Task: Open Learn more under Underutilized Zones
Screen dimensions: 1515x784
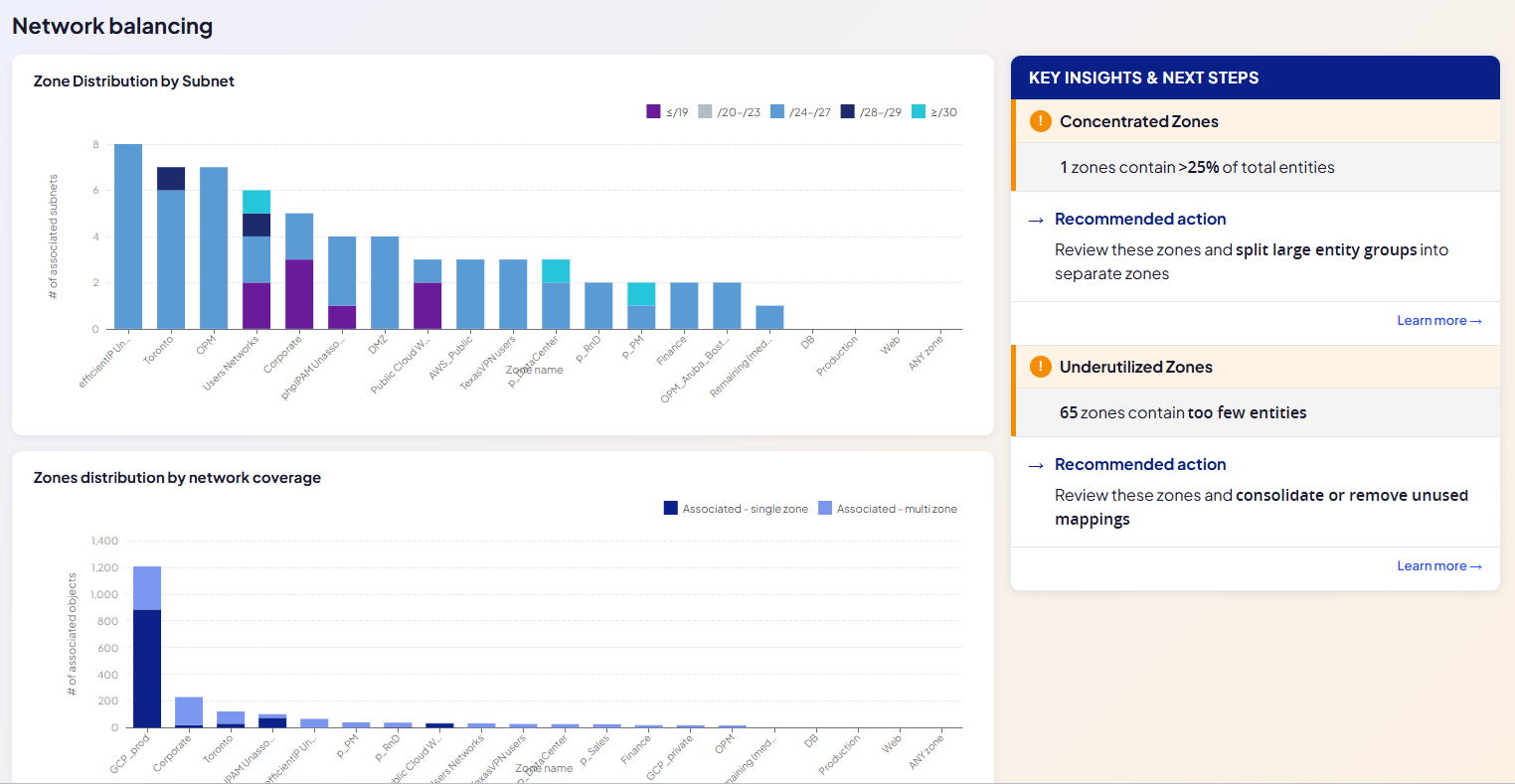Action: (x=1439, y=565)
